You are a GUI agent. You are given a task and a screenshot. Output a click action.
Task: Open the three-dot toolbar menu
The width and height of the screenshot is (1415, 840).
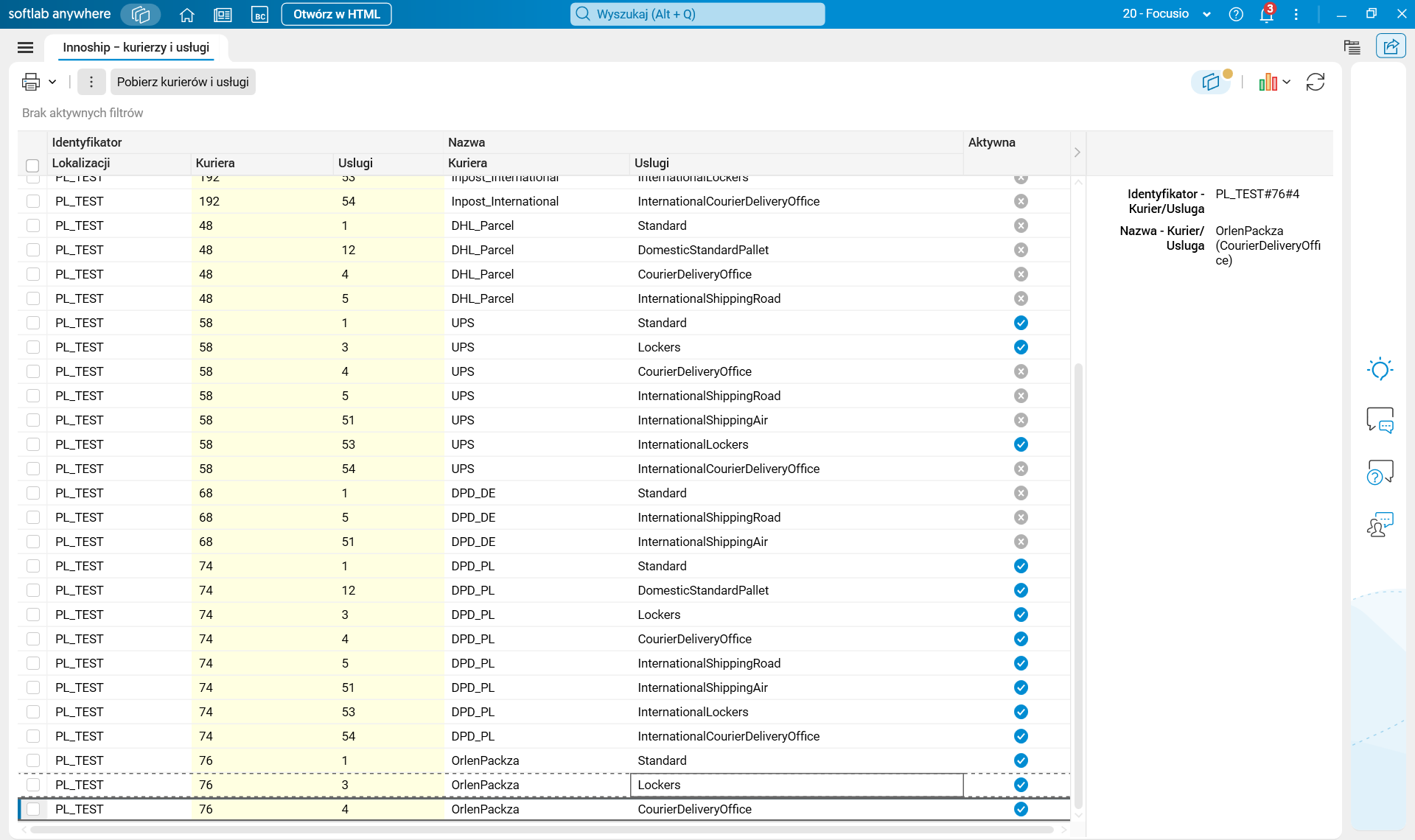click(91, 82)
